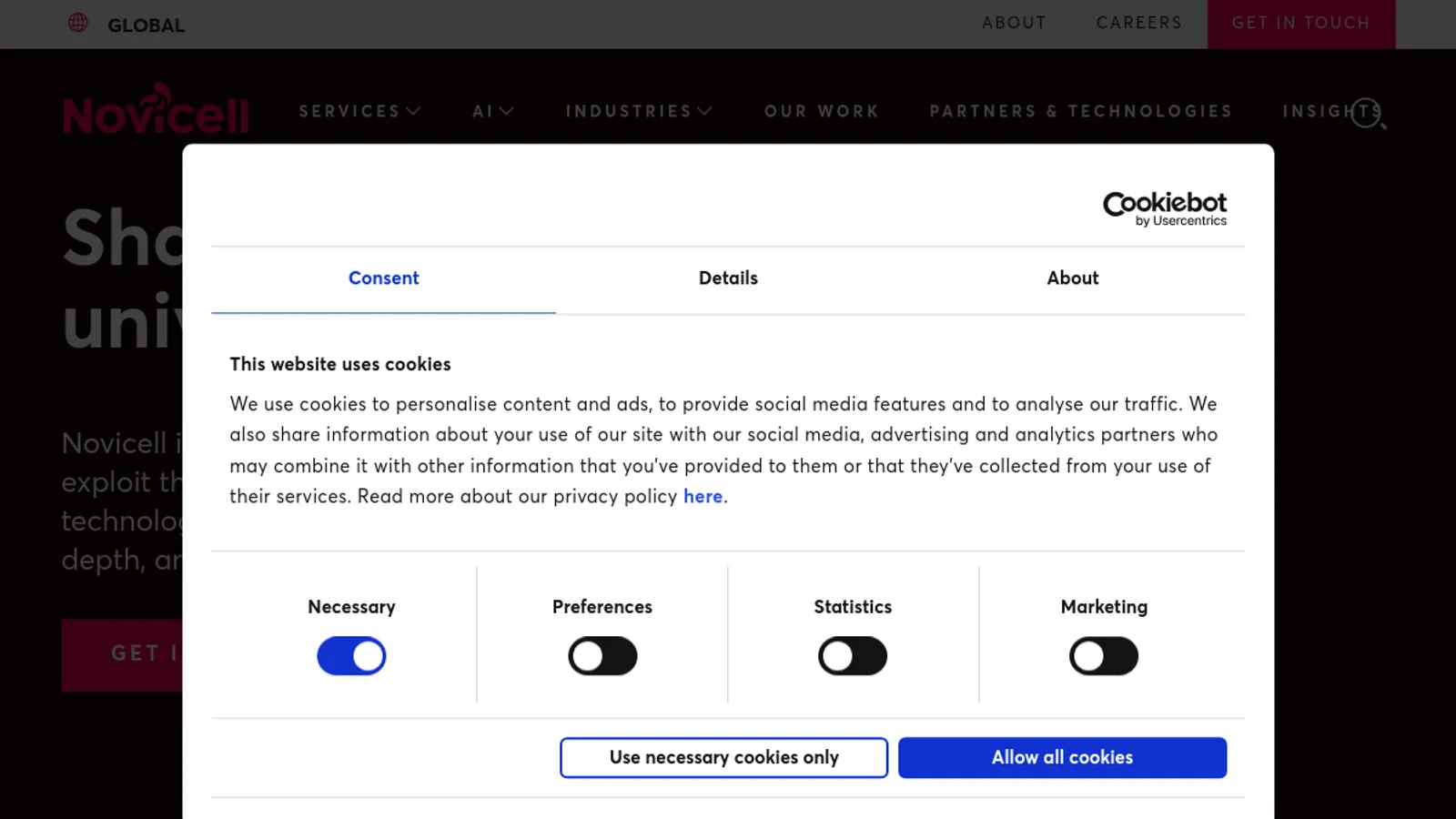Image resolution: width=1456 pixels, height=819 pixels.
Task: Expand the Services dropdown menu
Action: (359, 111)
